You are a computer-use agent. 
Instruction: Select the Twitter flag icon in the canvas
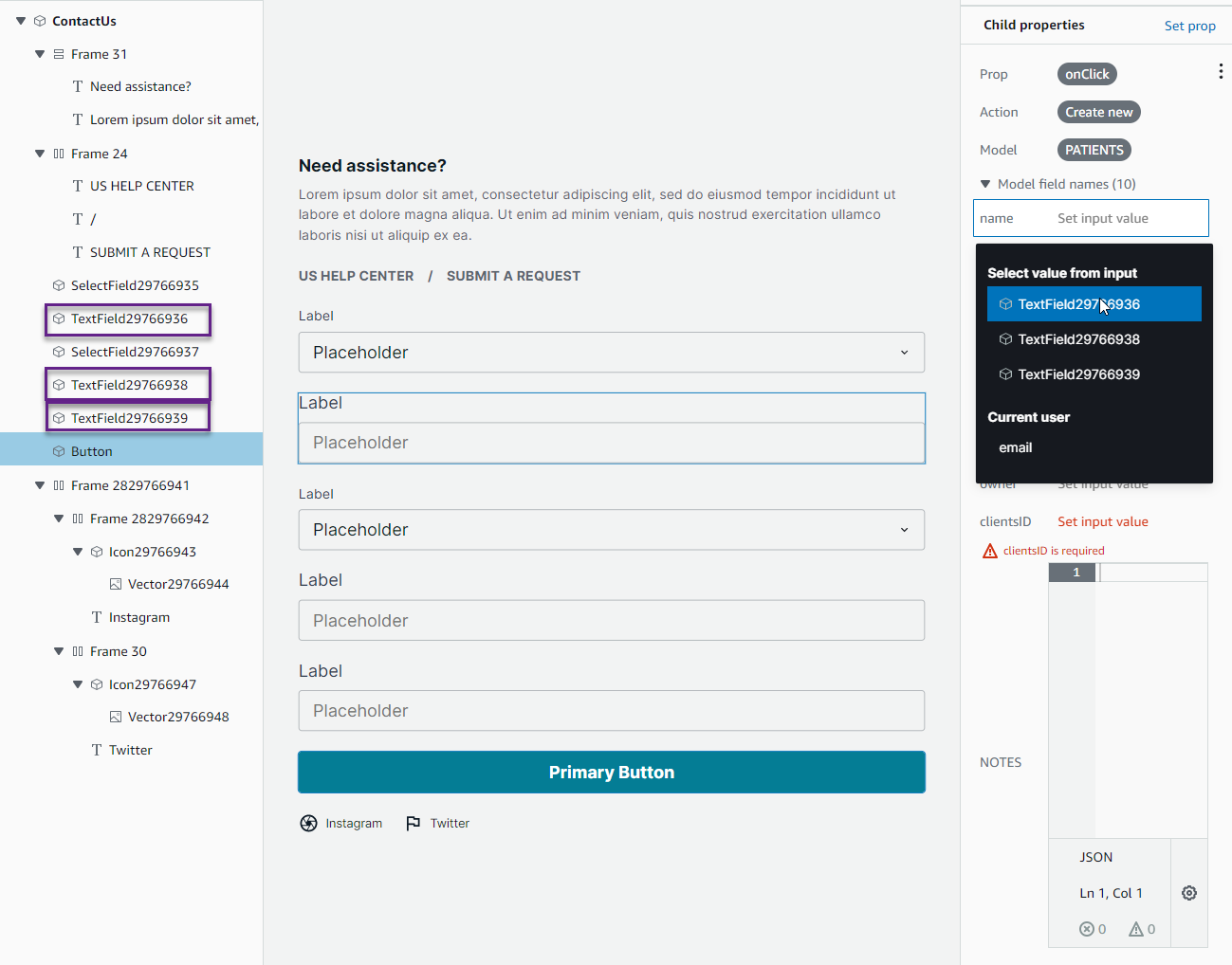(413, 823)
